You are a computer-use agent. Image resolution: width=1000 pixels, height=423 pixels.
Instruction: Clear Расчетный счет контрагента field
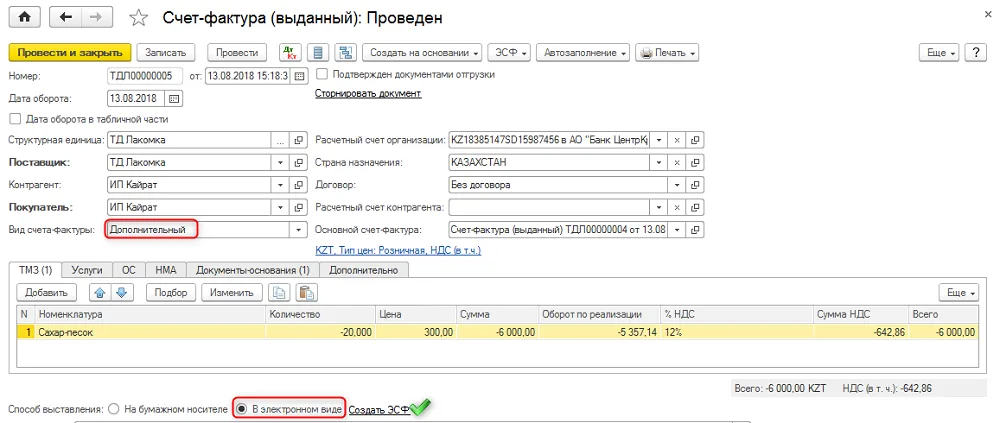pos(677,207)
